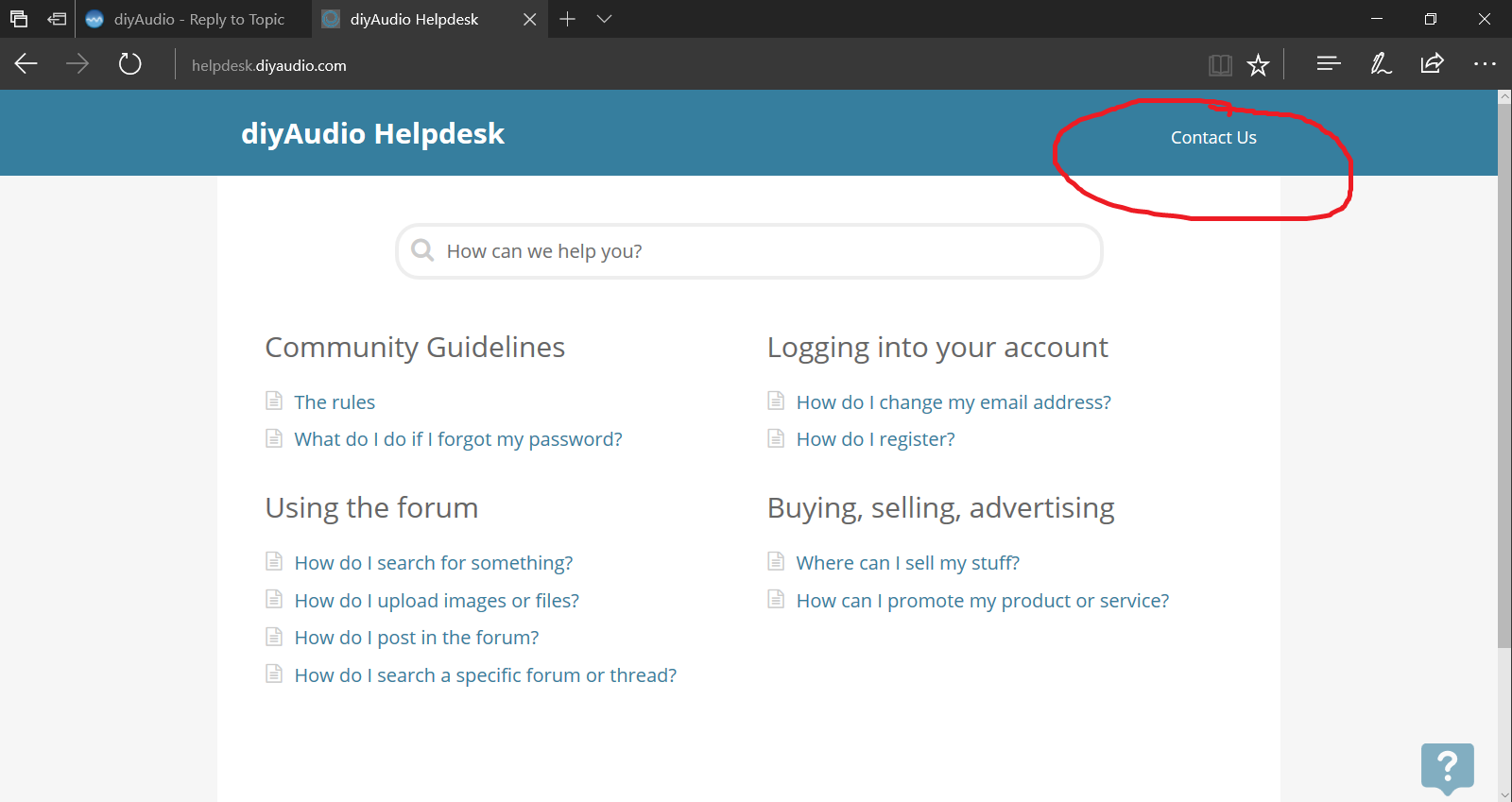
Task: Open 'How do I change my email address?'
Action: coord(954,402)
